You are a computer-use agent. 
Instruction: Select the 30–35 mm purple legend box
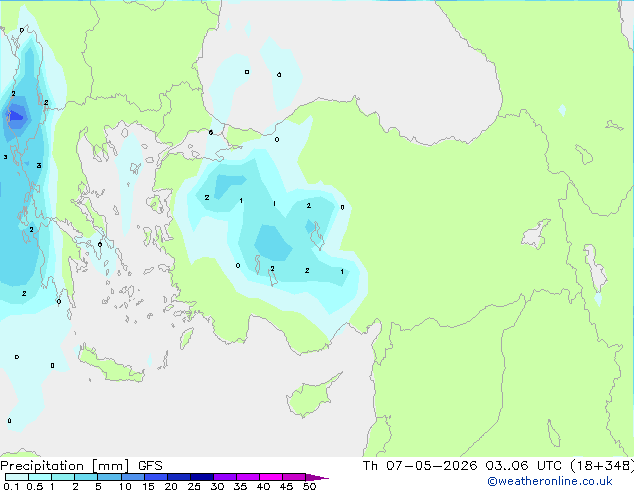pyautogui.click(x=225, y=477)
